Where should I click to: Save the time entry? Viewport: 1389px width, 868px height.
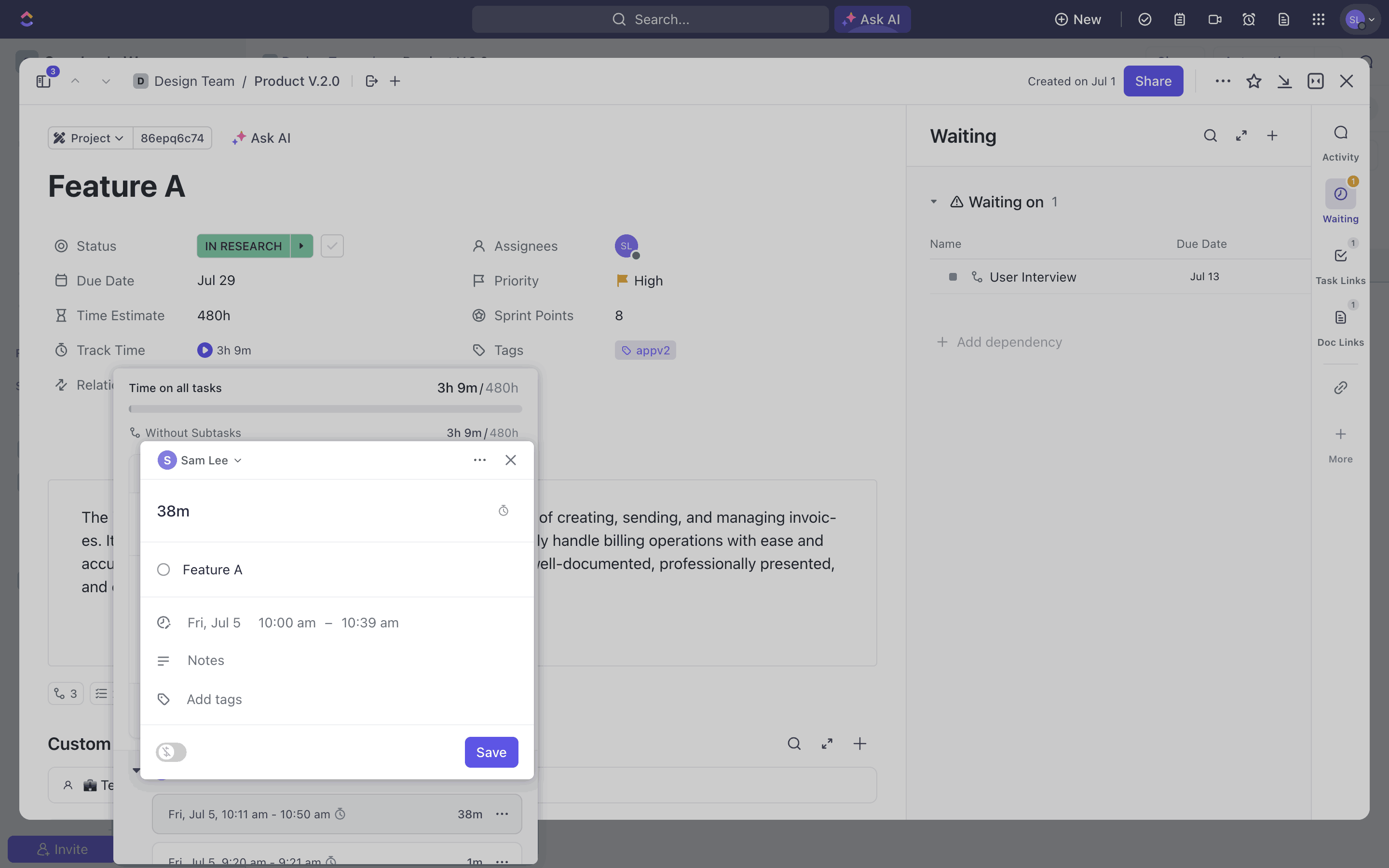click(x=491, y=752)
